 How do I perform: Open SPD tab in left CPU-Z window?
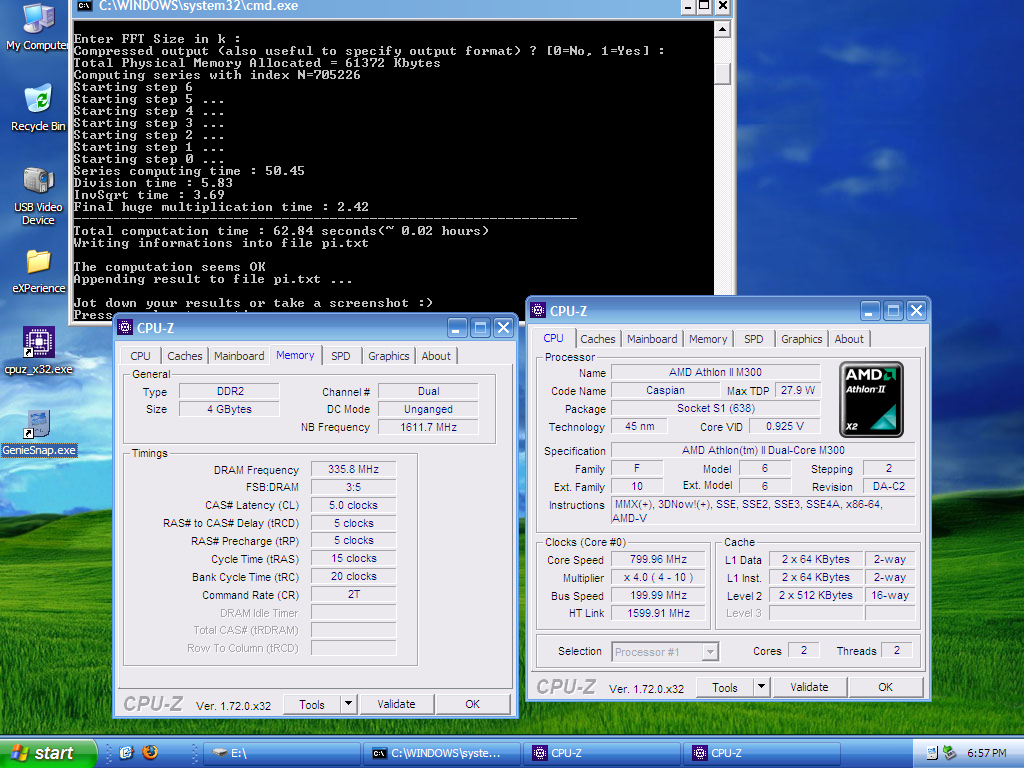(341, 356)
